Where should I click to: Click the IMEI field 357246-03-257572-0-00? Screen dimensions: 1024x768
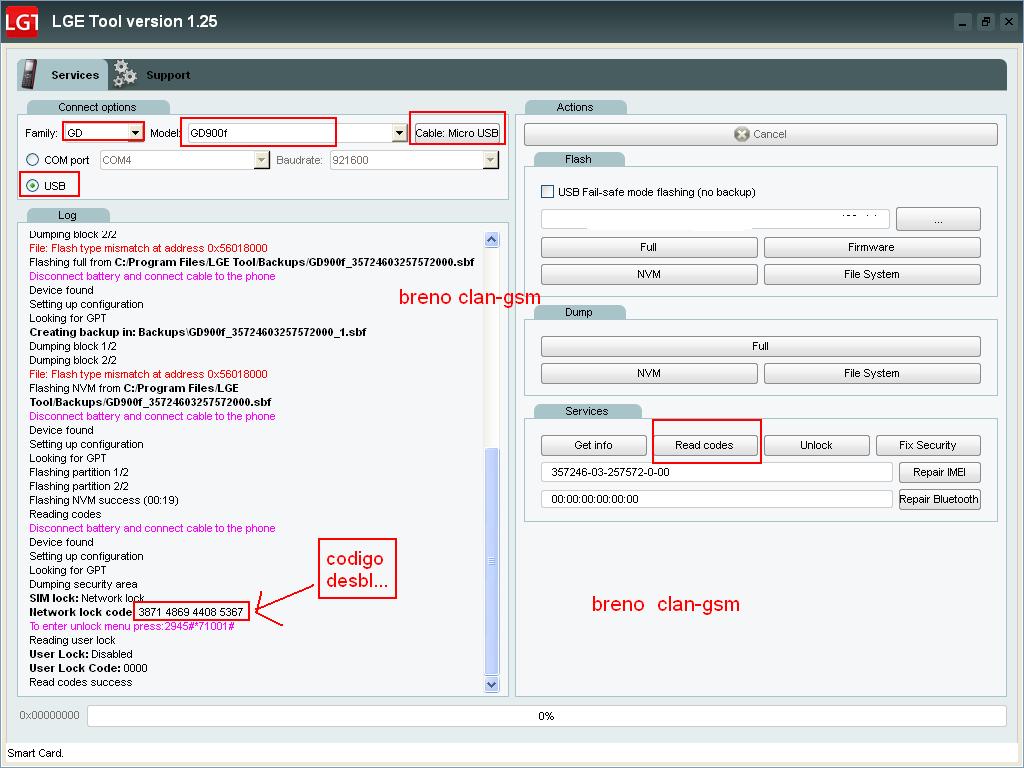coord(716,472)
